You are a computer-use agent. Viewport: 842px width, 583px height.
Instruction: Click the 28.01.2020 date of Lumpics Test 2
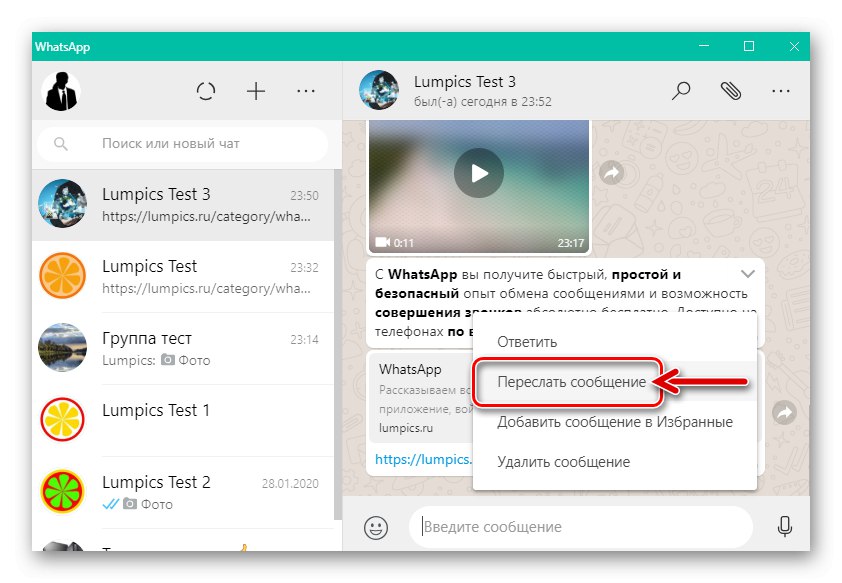(290, 484)
